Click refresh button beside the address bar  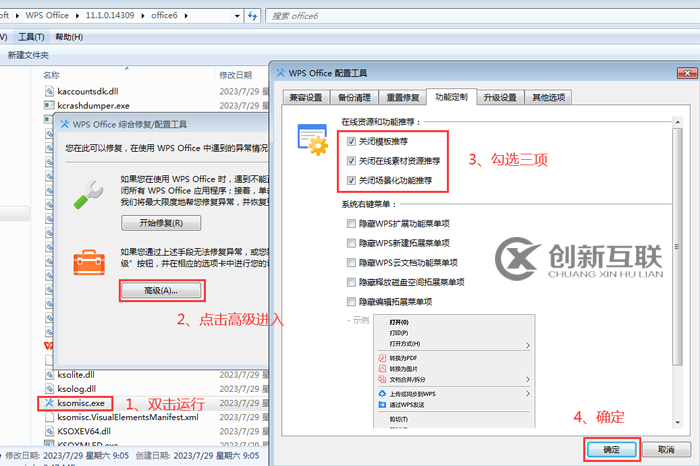click(x=253, y=16)
